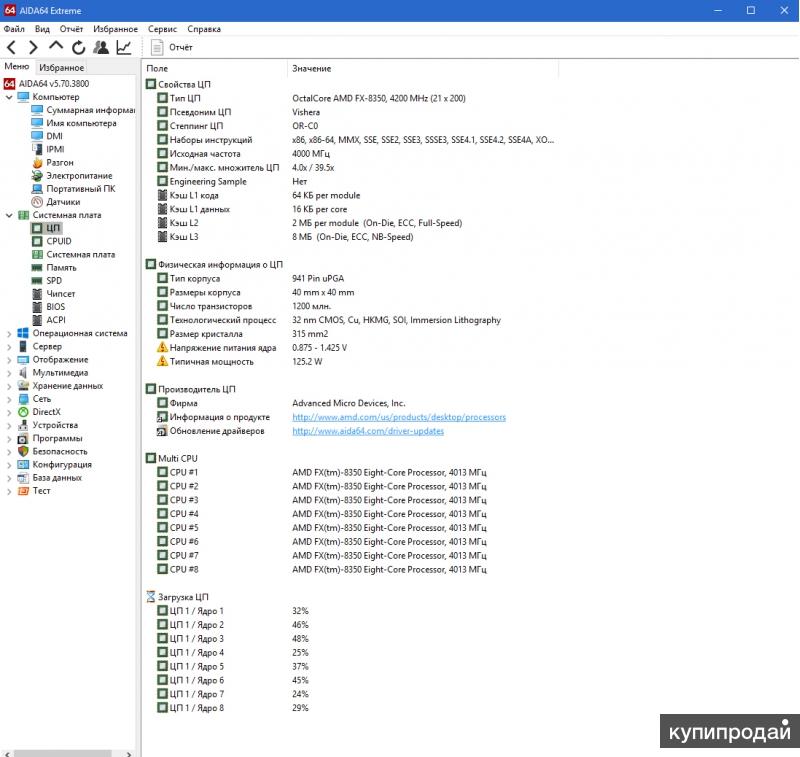Select the AIDA64 v5.70.3800 root item
Image resolution: width=800 pixels, height=757 pixels.
pos(46,84)
